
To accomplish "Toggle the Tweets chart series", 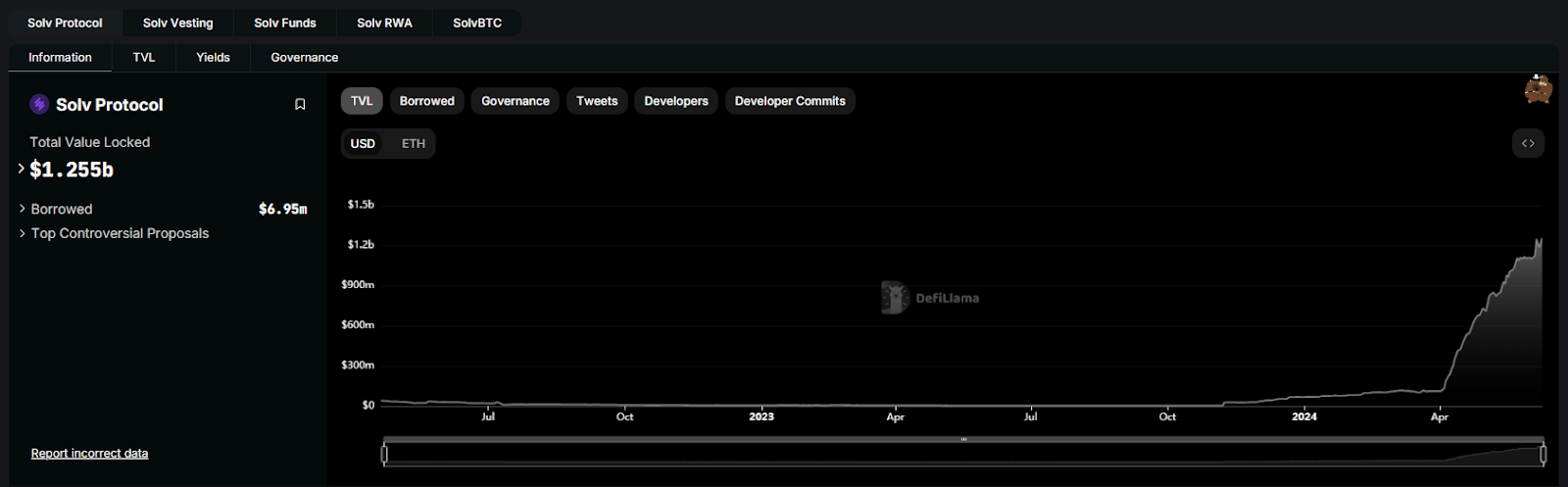I will tap(597, 101).
